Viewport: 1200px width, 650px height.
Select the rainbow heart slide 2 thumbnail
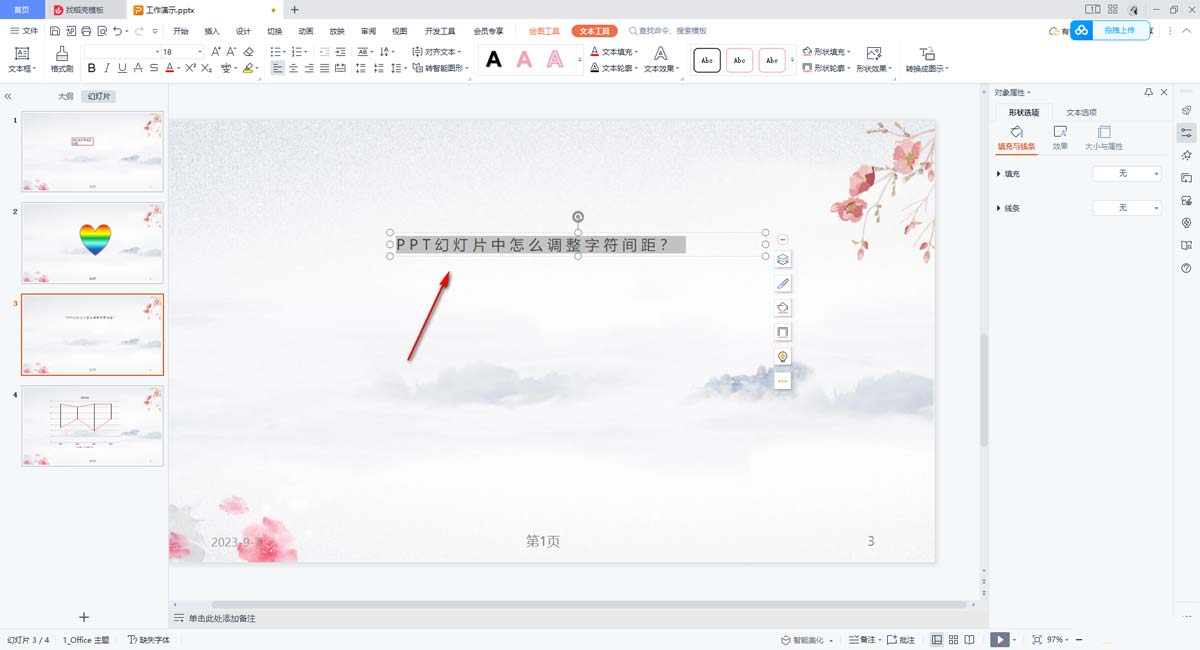click(x=93, y=242)
